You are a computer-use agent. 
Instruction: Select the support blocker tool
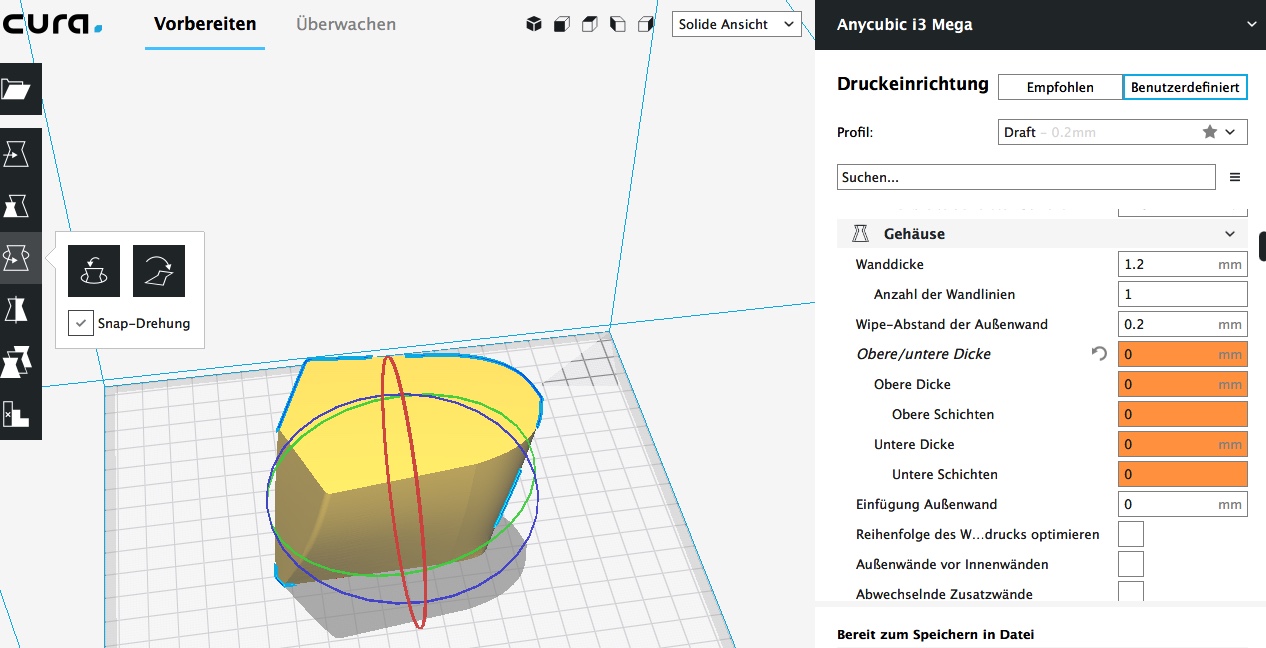pos(18,413)
